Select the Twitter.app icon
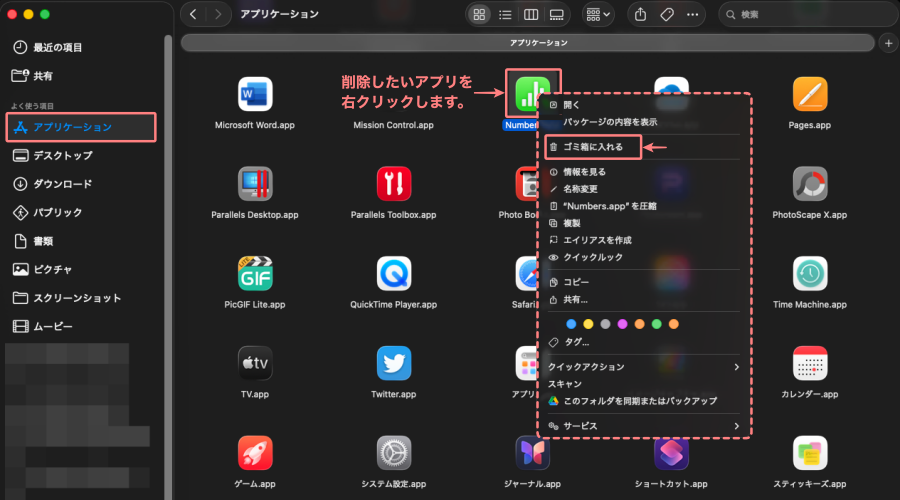The height and width of the screenshot is (500, 900). pos(394,363)
